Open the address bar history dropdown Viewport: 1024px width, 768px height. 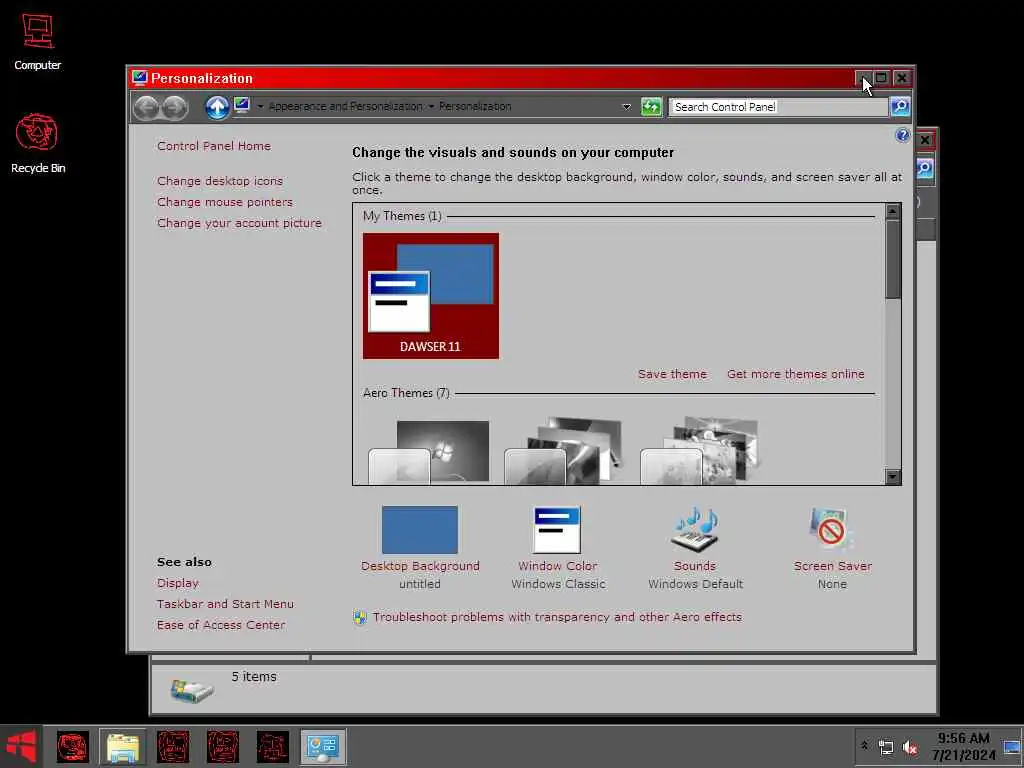(626, 106)
